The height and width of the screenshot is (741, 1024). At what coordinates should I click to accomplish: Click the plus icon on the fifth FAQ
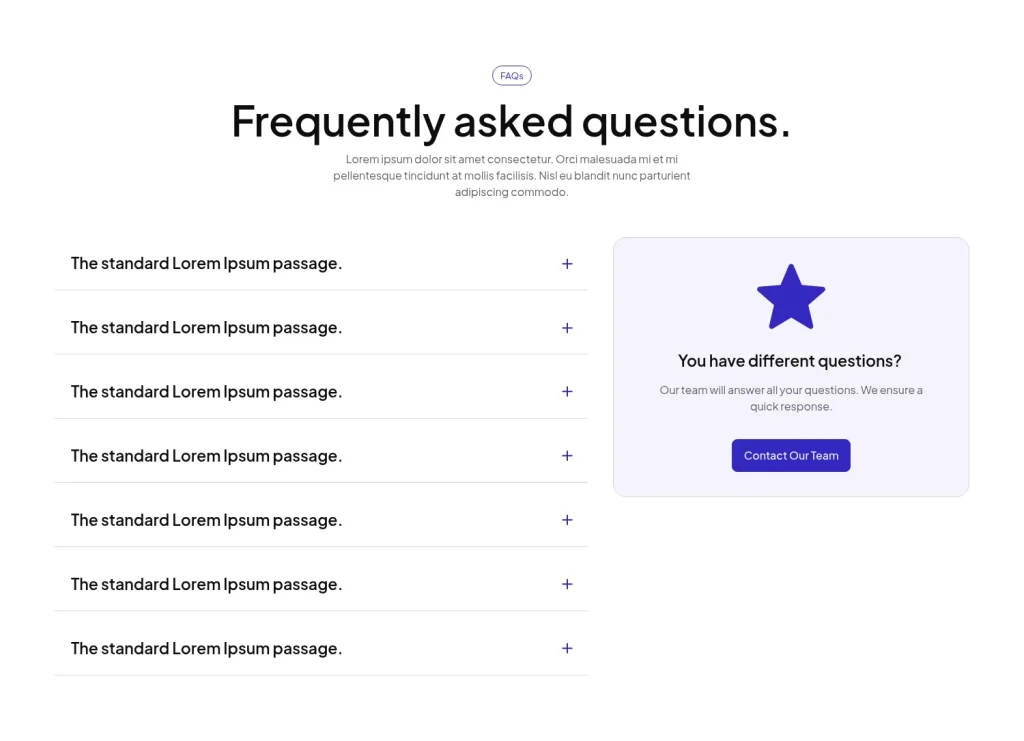coord(567,519)
